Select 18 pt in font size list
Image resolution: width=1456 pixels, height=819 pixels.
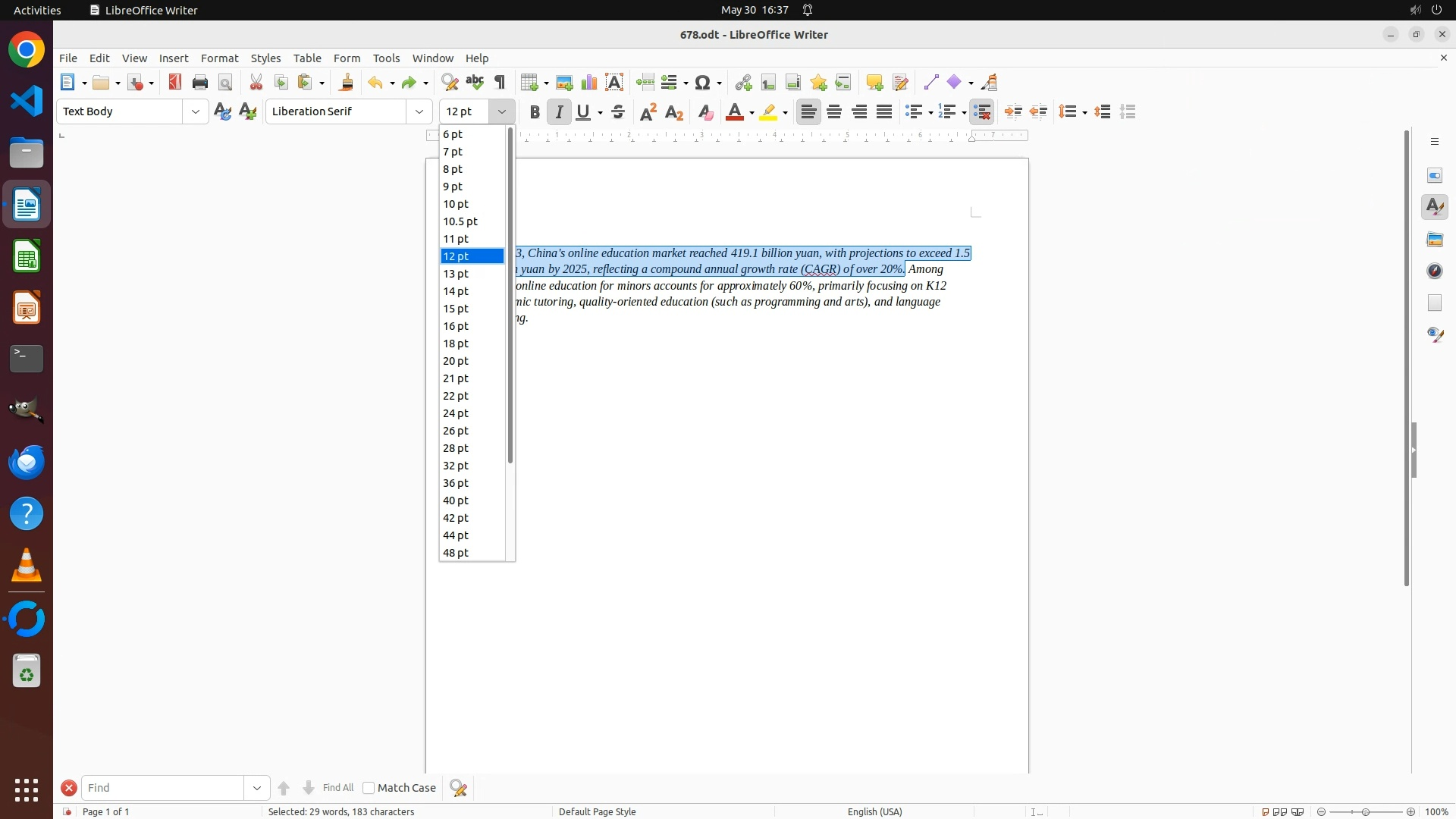pyautogui.click(x=456, y=344)
